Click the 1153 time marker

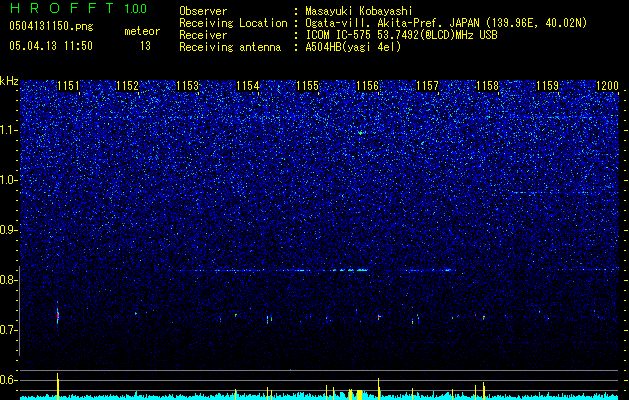pos(187,86)
